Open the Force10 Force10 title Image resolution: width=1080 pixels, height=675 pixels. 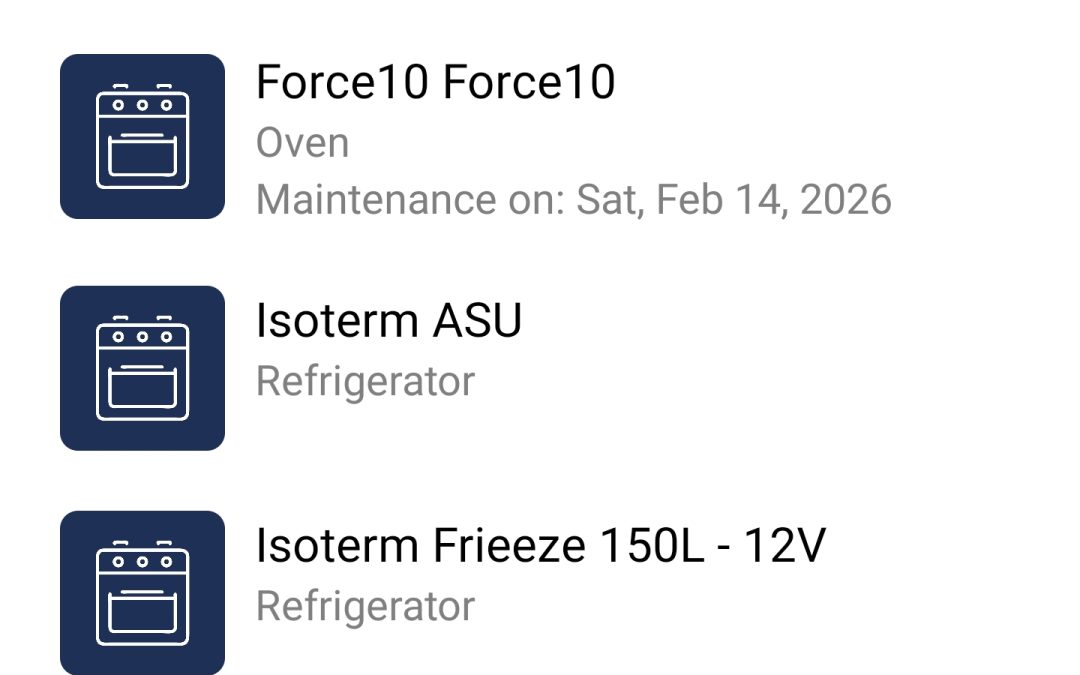pos(435,82)
